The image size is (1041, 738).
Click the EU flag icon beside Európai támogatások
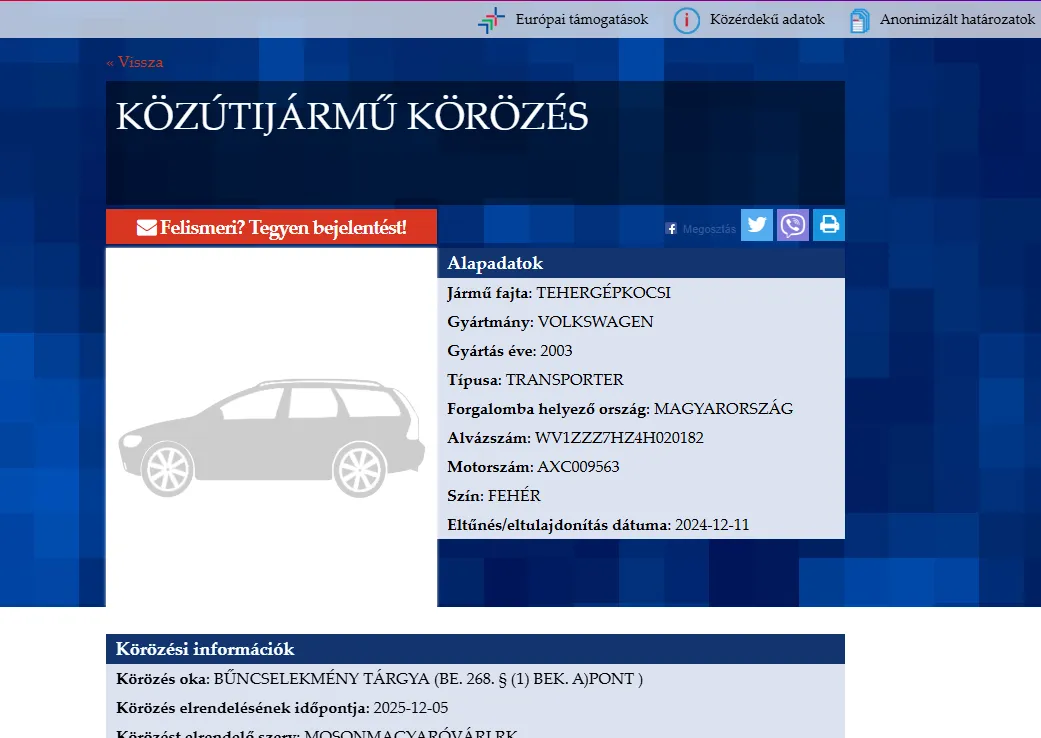click(490, 18)
